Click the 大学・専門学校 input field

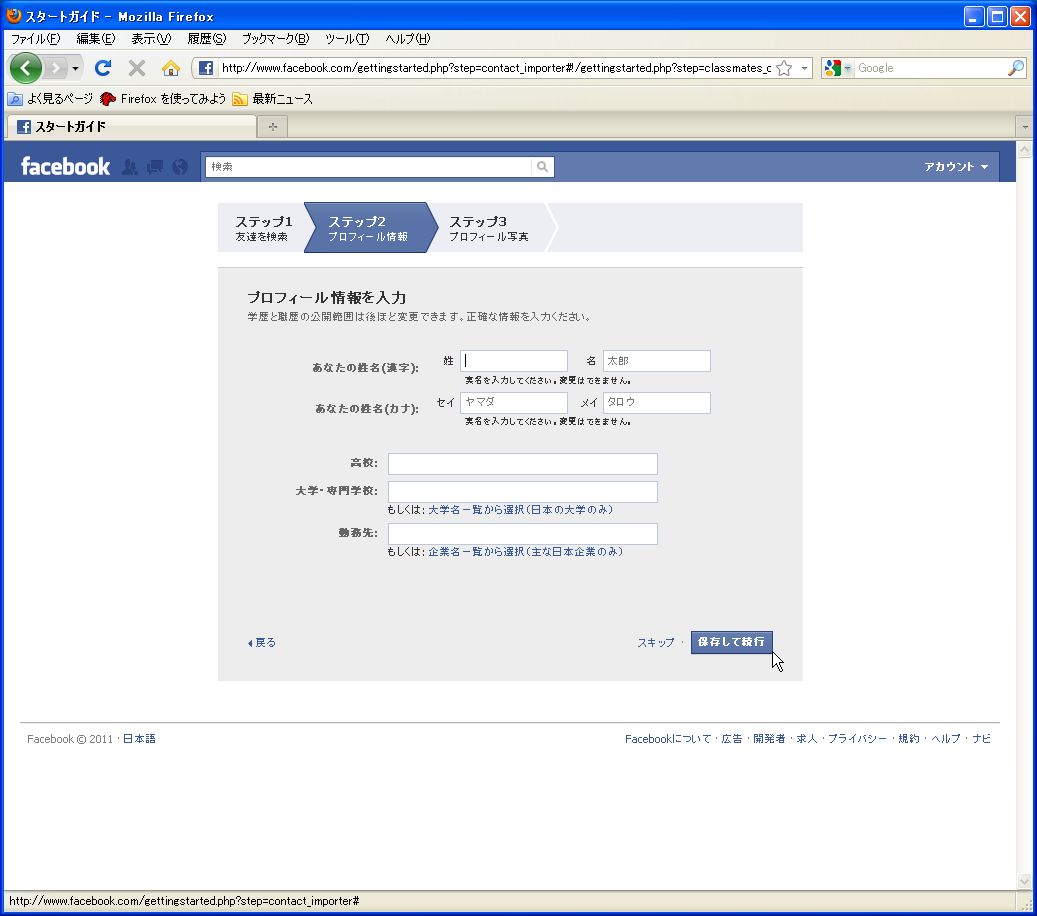click(522, 491)
